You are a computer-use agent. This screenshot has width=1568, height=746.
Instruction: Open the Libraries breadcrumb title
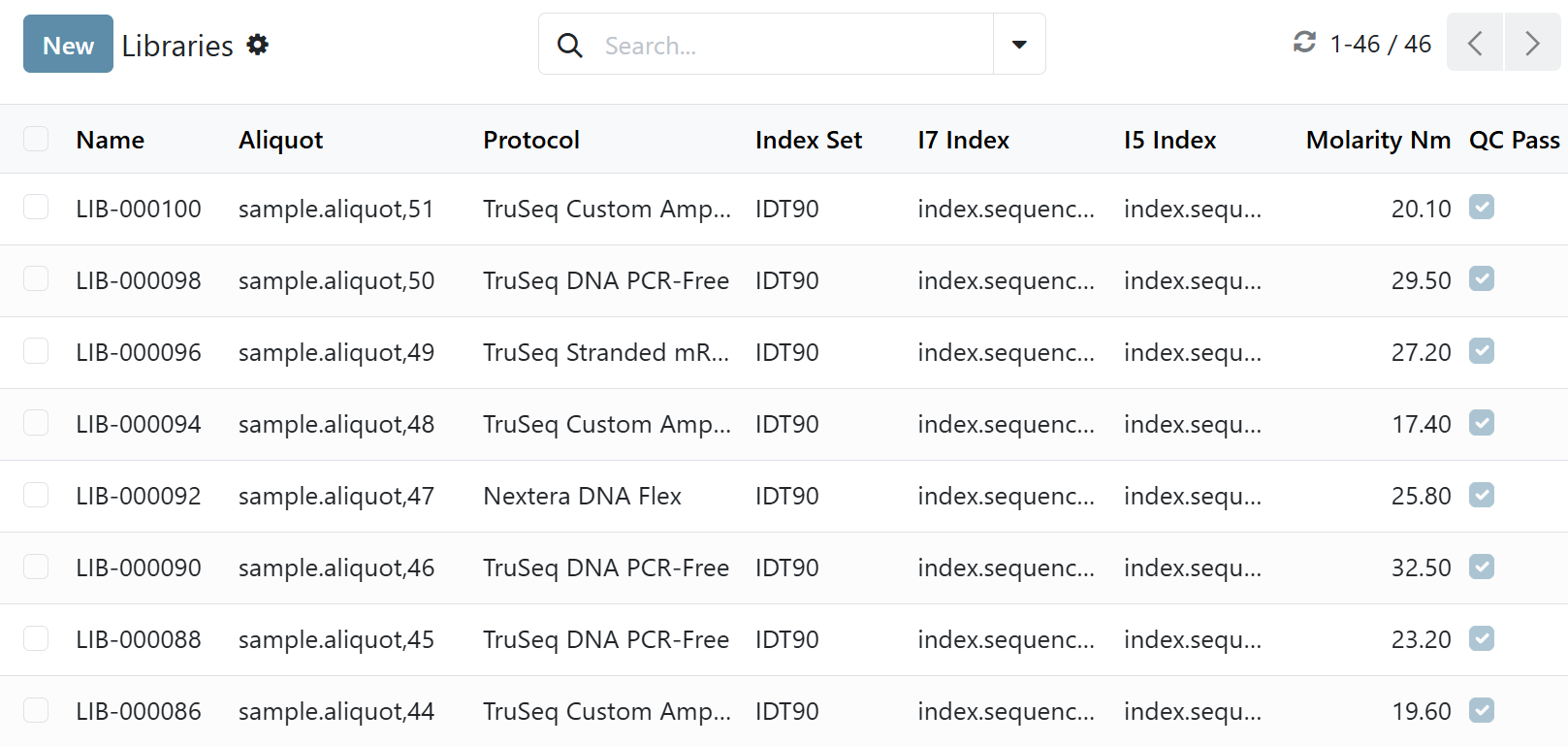177,46
